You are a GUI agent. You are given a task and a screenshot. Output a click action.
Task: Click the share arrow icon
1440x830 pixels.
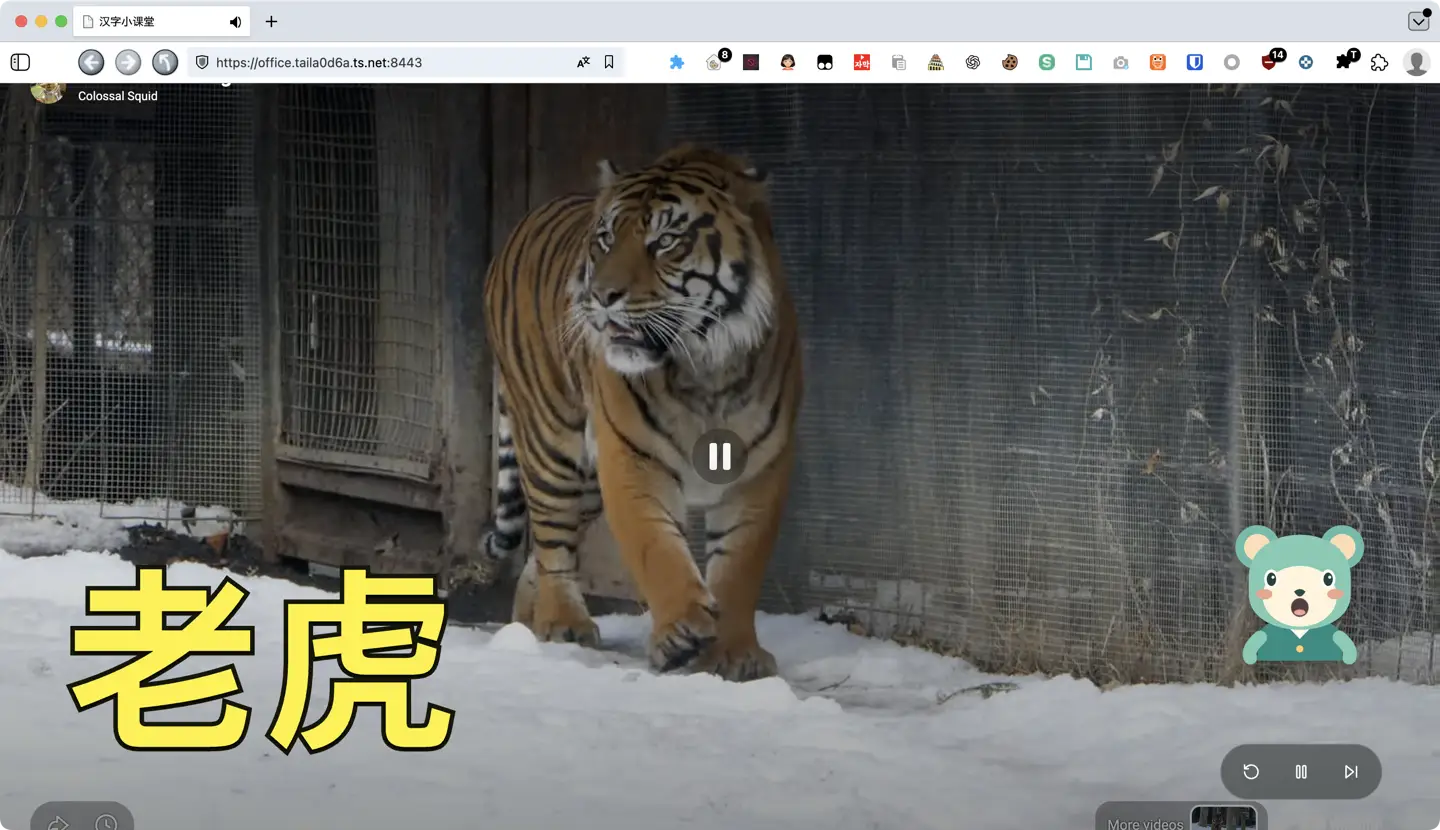[x=59, y=822]
